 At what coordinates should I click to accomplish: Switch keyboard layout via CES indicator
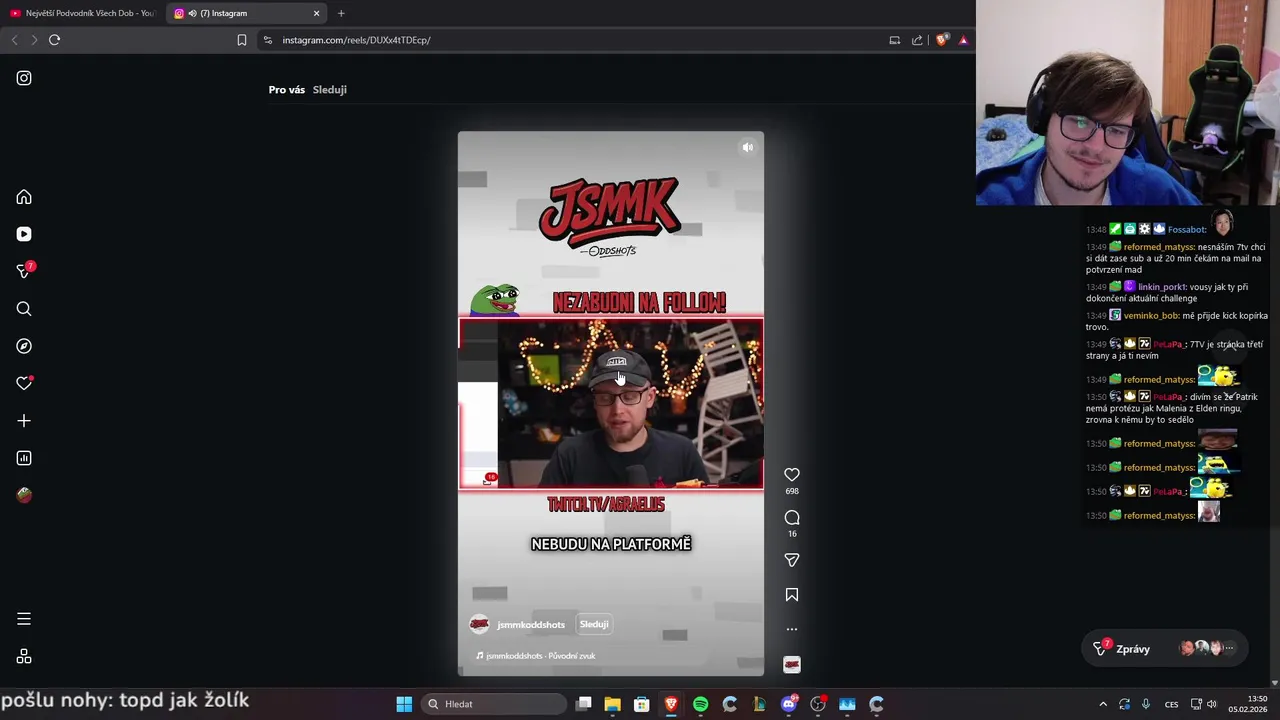coord(1172,704)
